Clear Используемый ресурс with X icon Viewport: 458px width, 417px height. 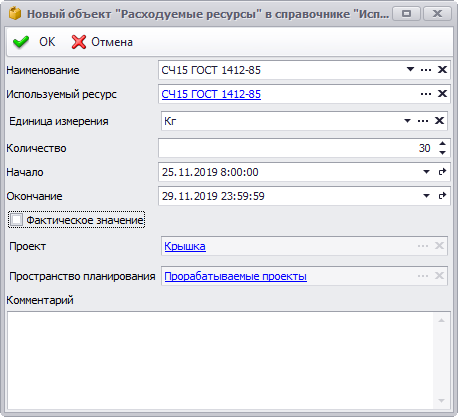(442, 94)
